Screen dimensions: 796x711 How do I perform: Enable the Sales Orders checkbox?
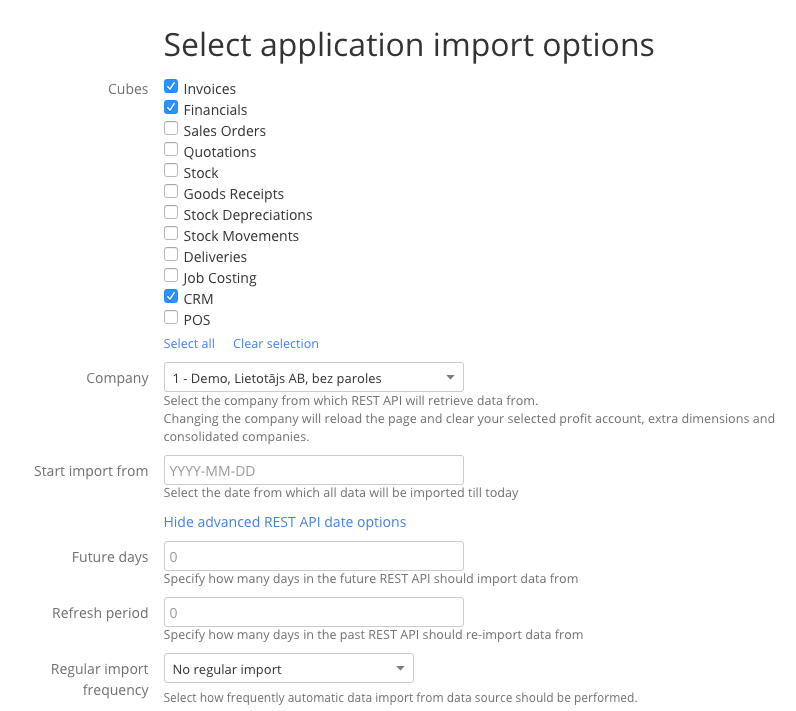point(171,130)
